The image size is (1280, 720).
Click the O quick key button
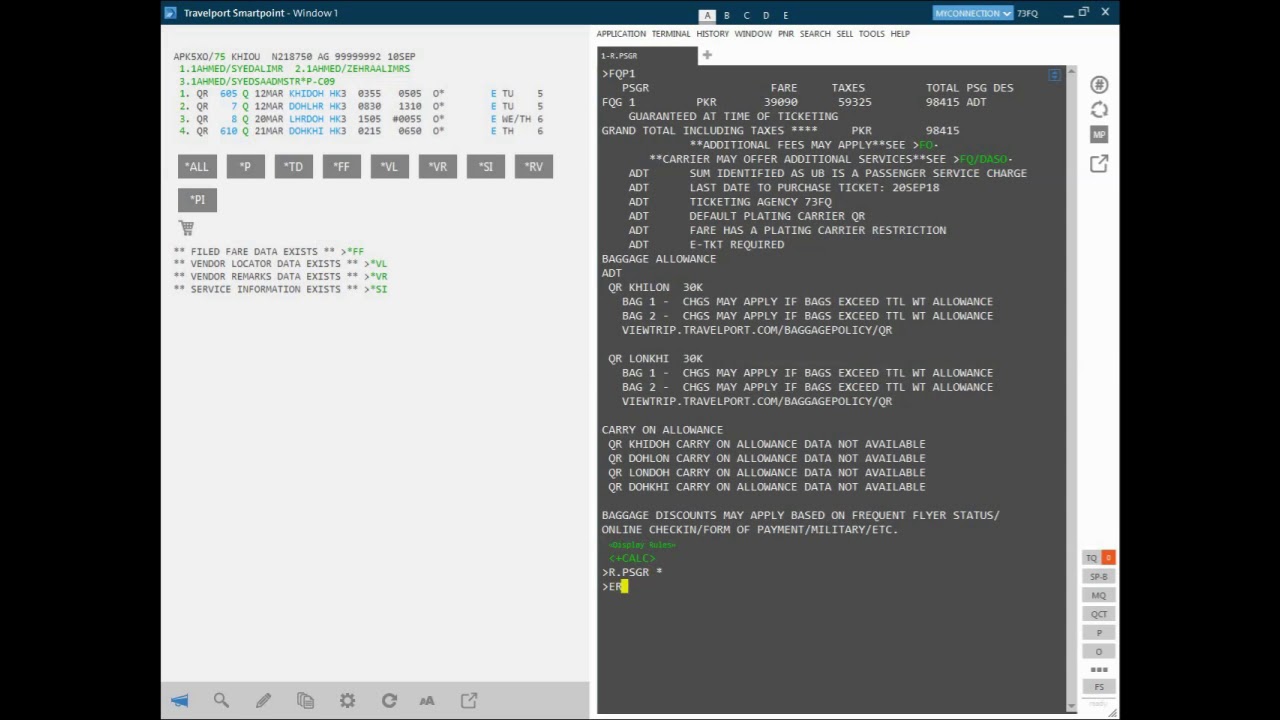1099,651
